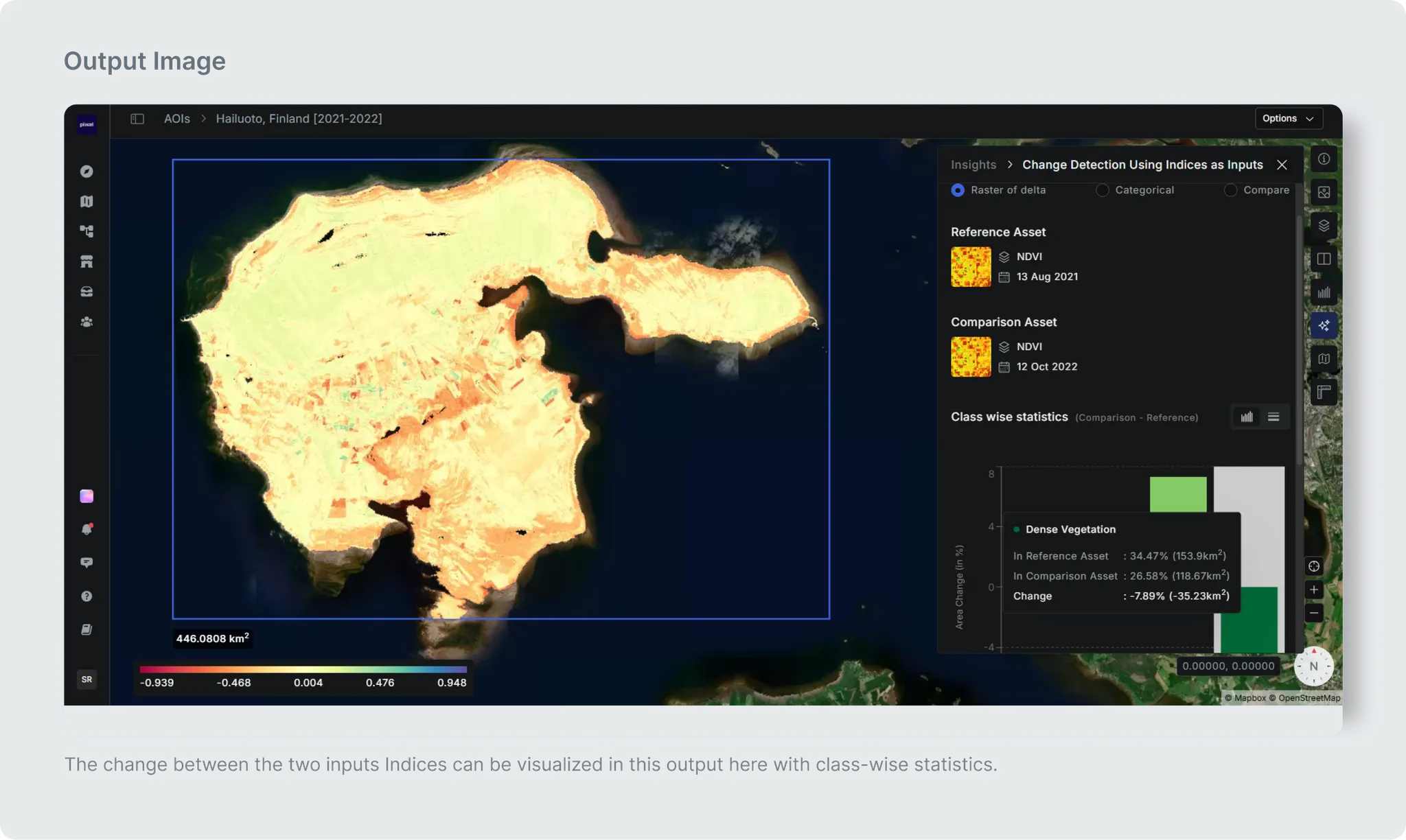Click the light green chart bar
The width and height of the screenshot is (1406, 840).
[x=1178, y=495]
